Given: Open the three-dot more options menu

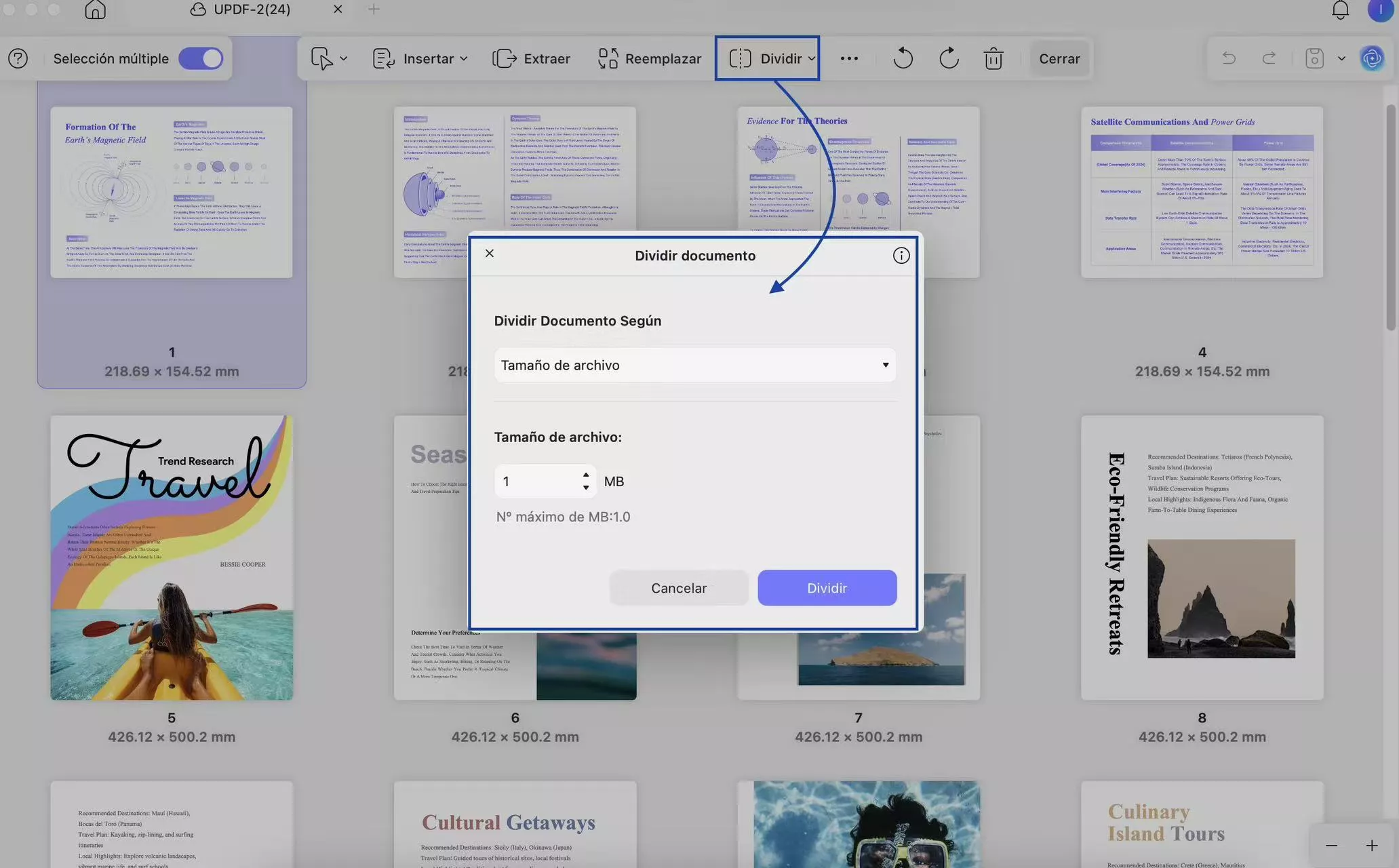Looking at the screenshot, I should tap(849, 58).
